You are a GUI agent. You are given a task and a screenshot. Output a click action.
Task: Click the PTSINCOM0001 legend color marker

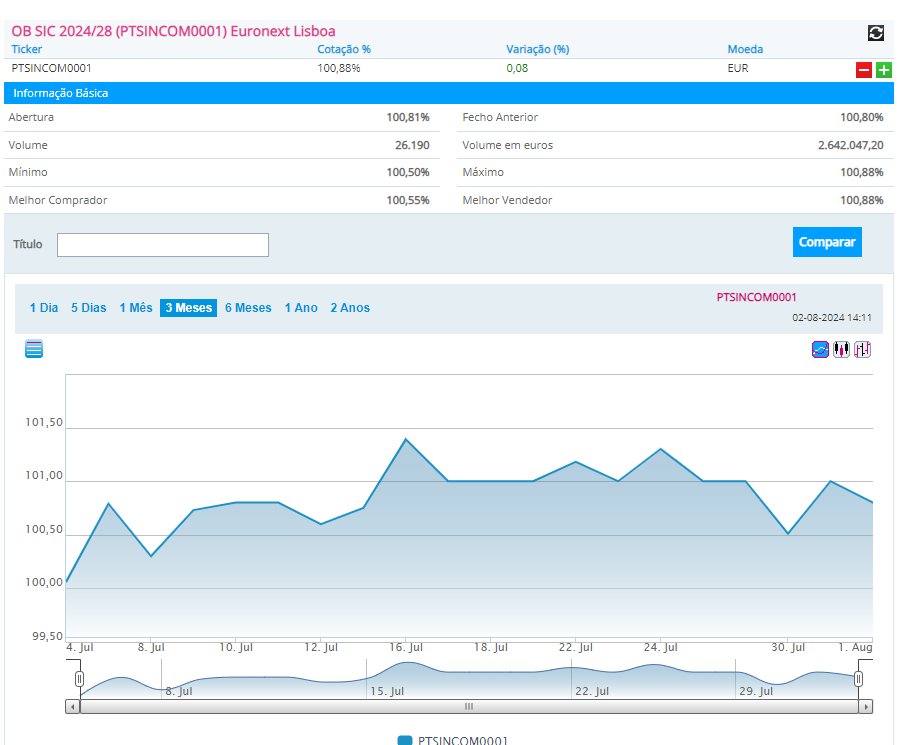(405, 740)
